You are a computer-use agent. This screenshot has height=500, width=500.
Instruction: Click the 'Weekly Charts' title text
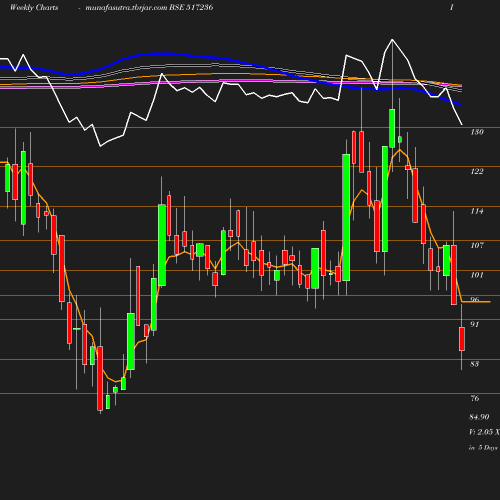34,8
